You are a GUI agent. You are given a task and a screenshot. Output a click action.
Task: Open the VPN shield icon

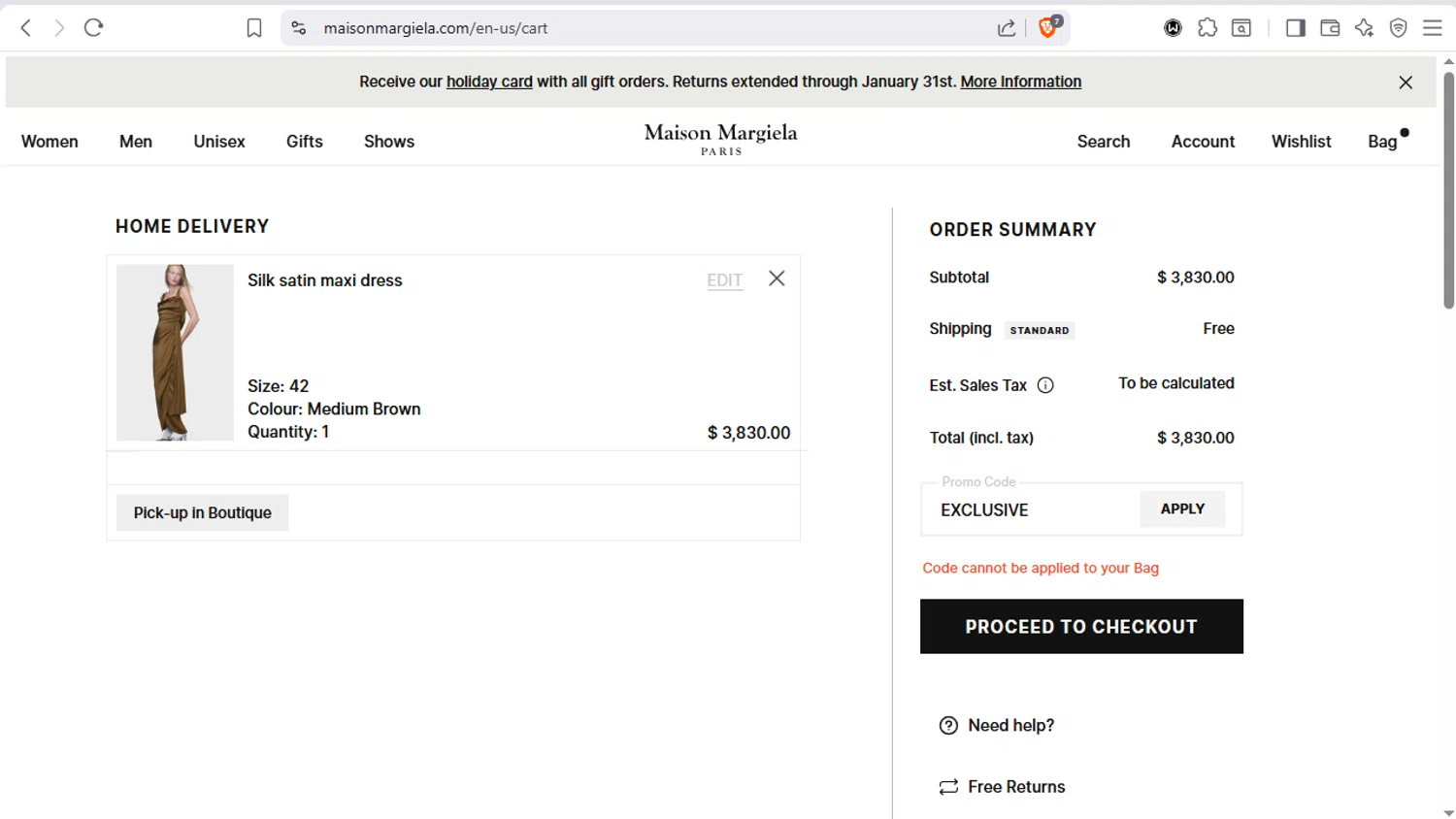click(x=1399, y=28)
